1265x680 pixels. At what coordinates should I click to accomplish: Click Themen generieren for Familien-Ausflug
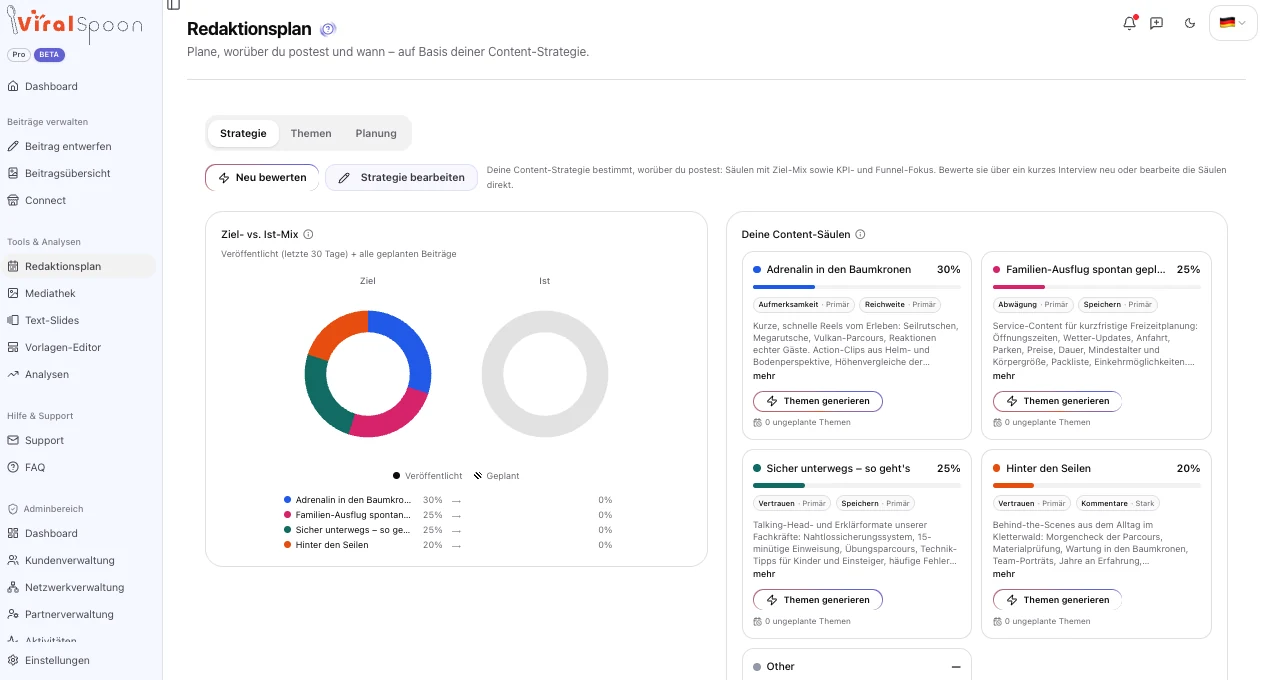coord(1058,401)
